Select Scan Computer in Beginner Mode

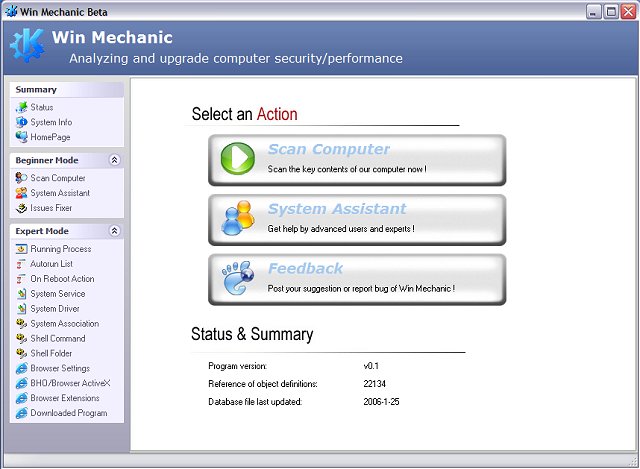coord(58,178)
